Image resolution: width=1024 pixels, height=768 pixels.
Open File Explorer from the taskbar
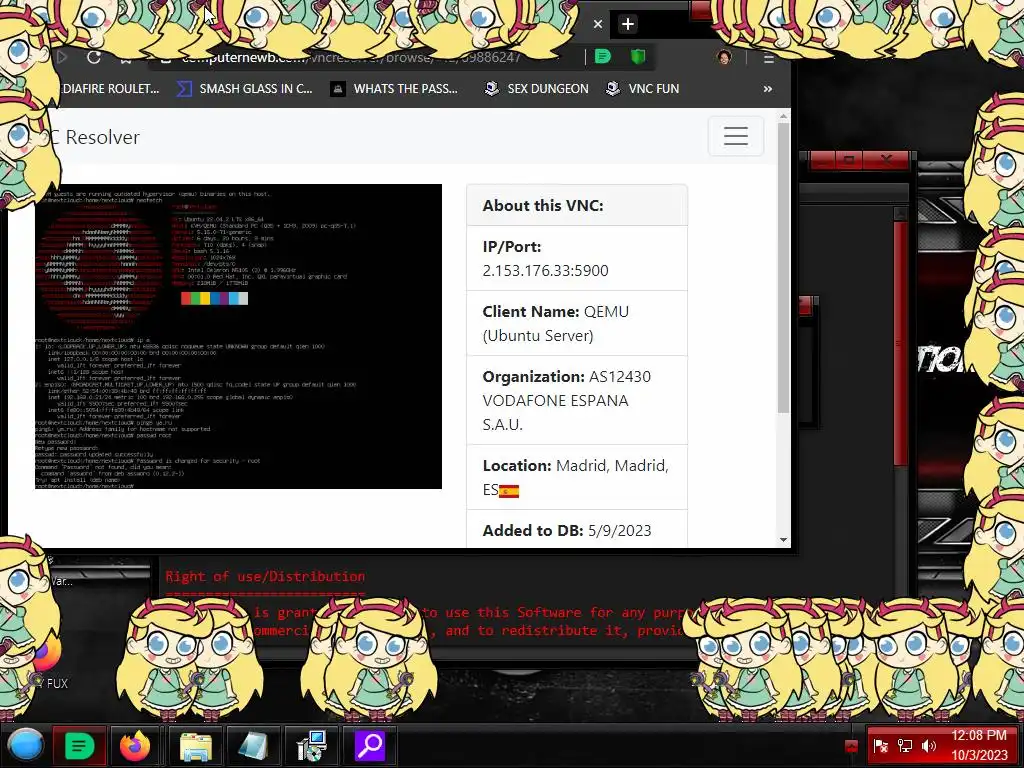tap(195, 746)
